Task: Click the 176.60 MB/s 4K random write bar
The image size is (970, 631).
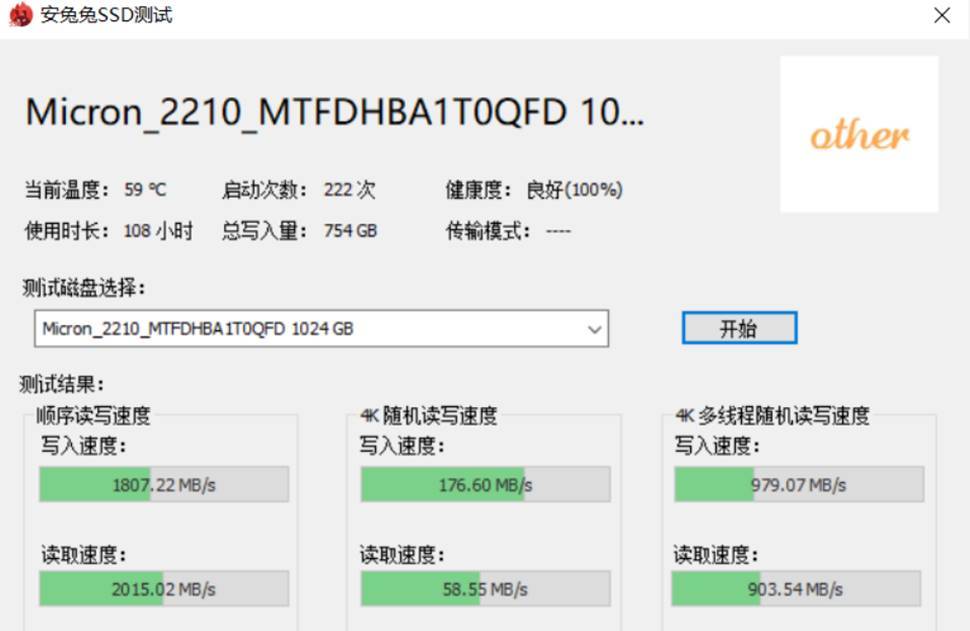Action: pos(486,484)
